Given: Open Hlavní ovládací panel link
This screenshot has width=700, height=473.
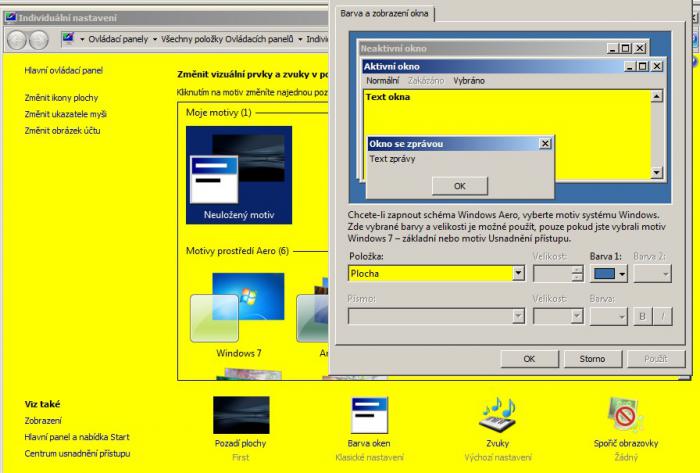Looking at the screenshot, I should [x=64, y=71].
